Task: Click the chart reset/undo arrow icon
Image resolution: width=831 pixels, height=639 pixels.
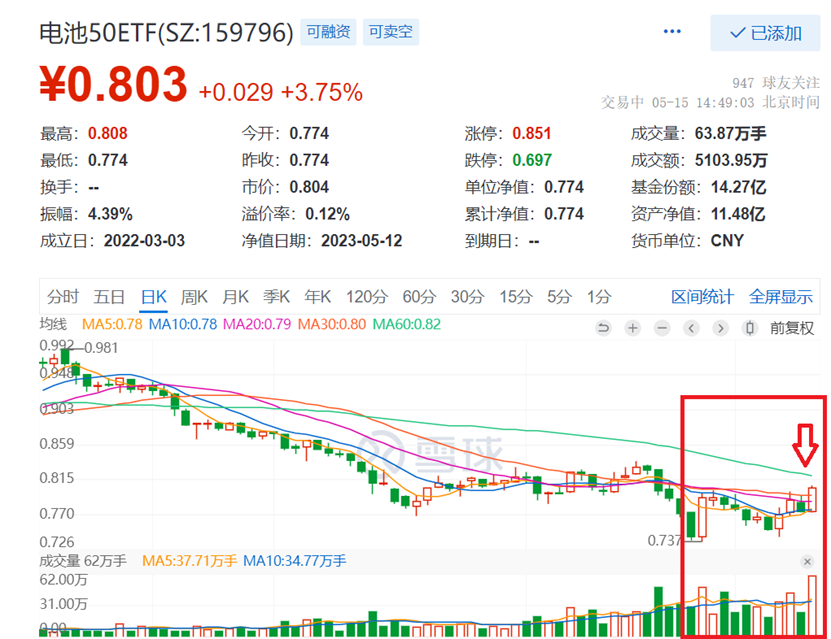Action: pos(603,329)
